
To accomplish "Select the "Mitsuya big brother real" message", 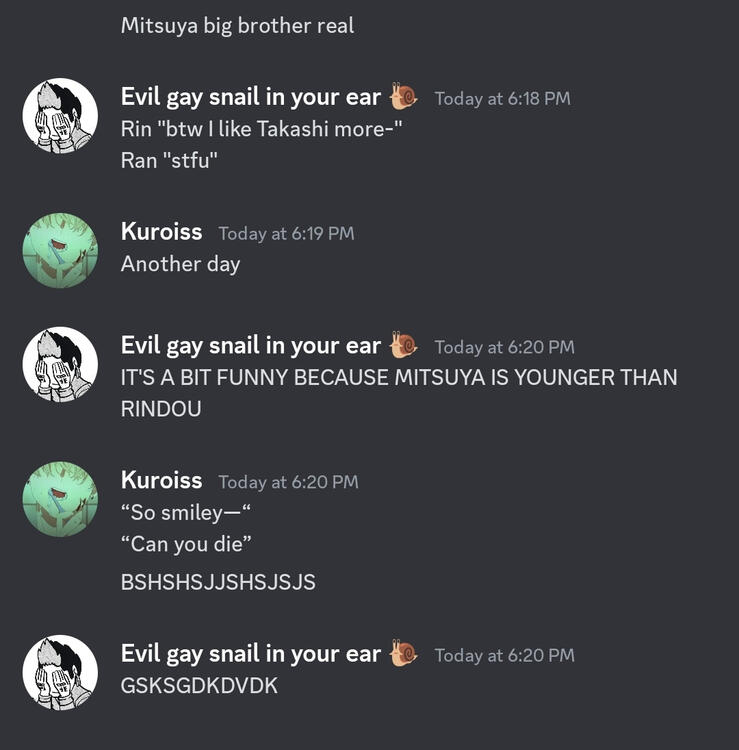I will point(237,26).
